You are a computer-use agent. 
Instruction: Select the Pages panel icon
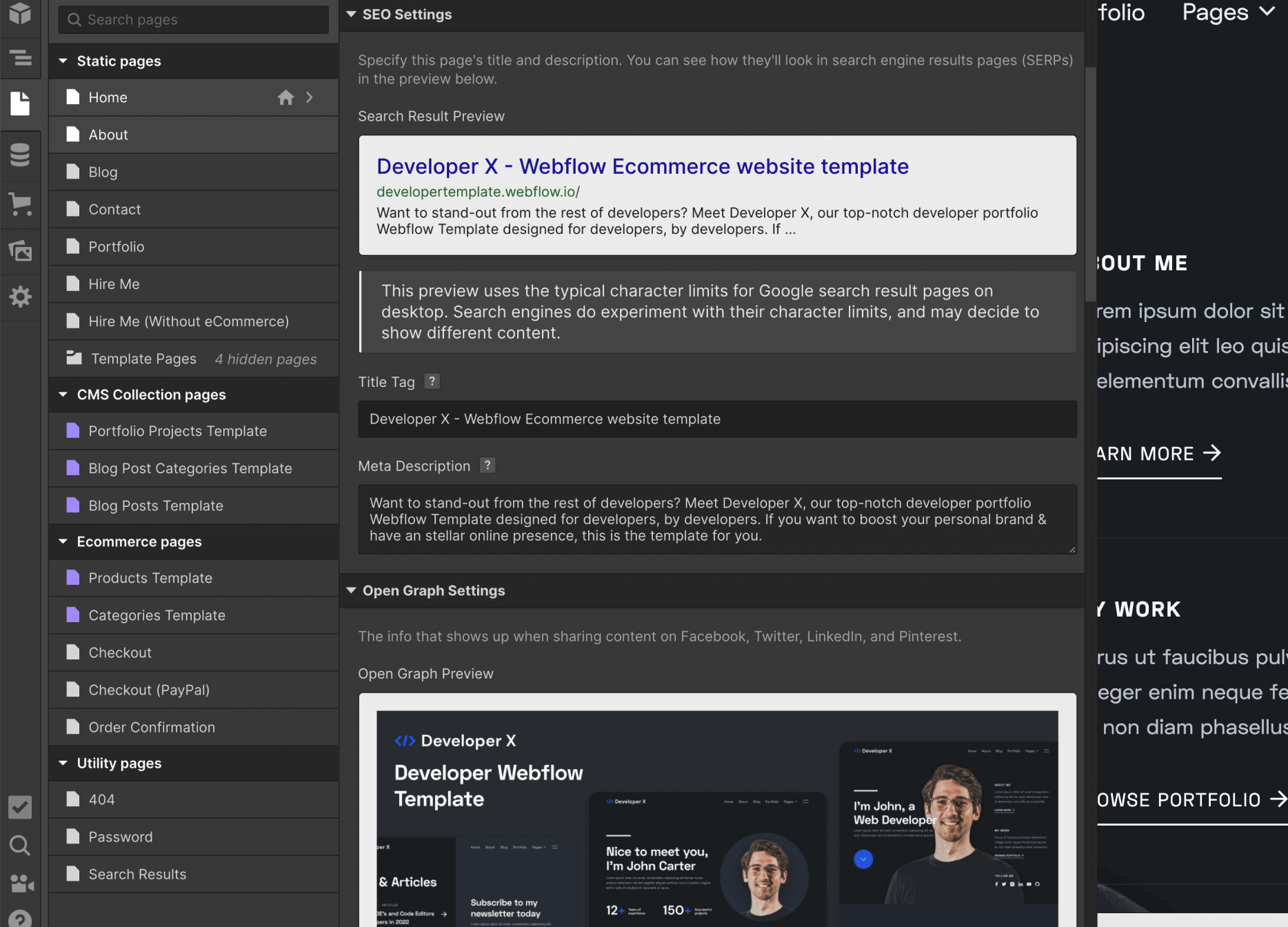coord(19,103)
